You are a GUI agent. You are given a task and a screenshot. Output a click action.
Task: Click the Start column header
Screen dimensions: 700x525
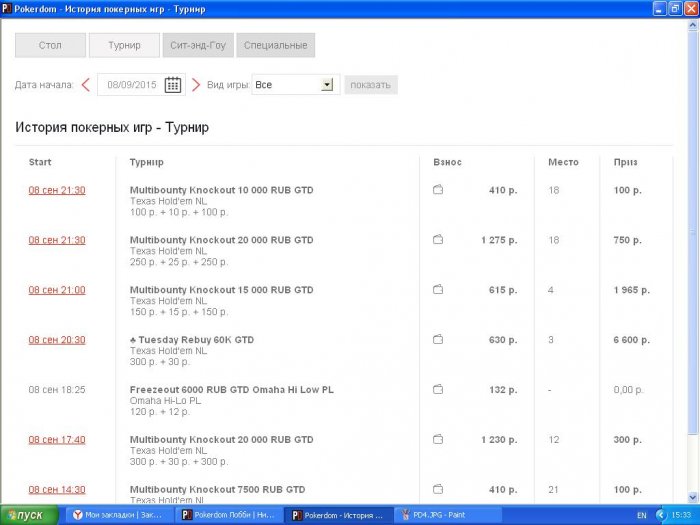pos(40,162)
